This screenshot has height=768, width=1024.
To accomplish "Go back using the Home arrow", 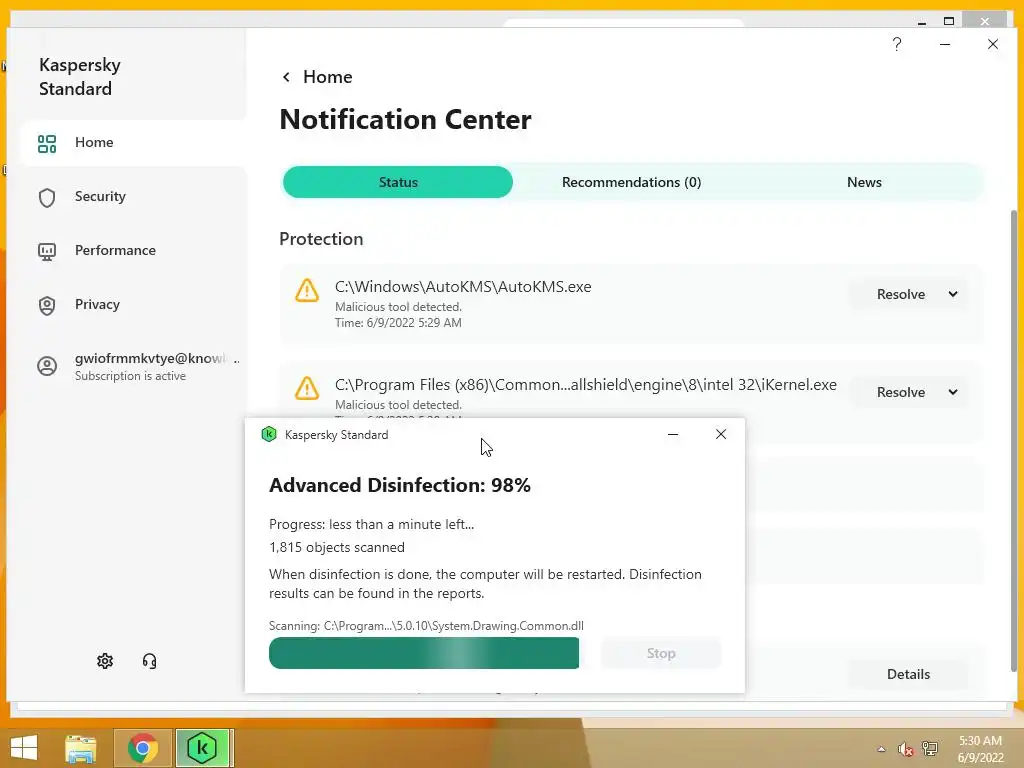I will pos(286,77).
